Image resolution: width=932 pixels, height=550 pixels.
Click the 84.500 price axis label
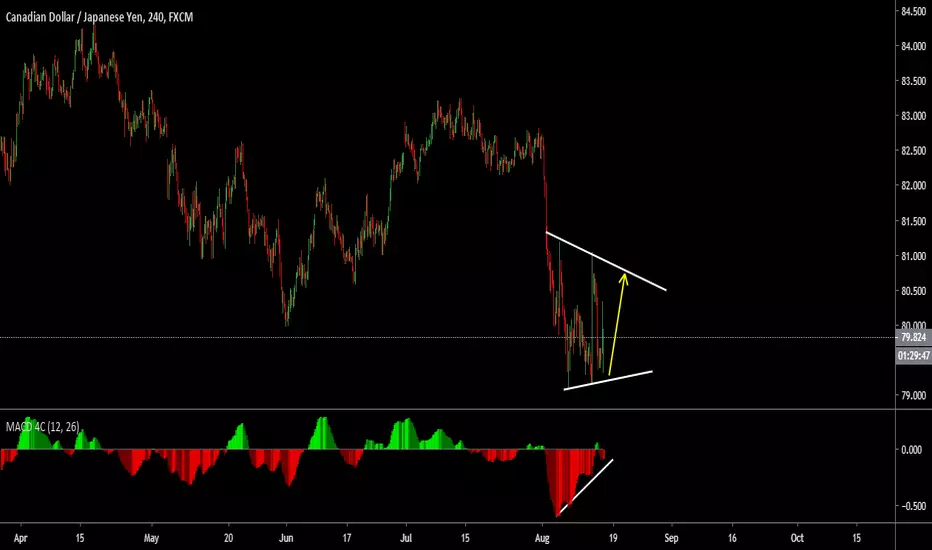[914, 11]
